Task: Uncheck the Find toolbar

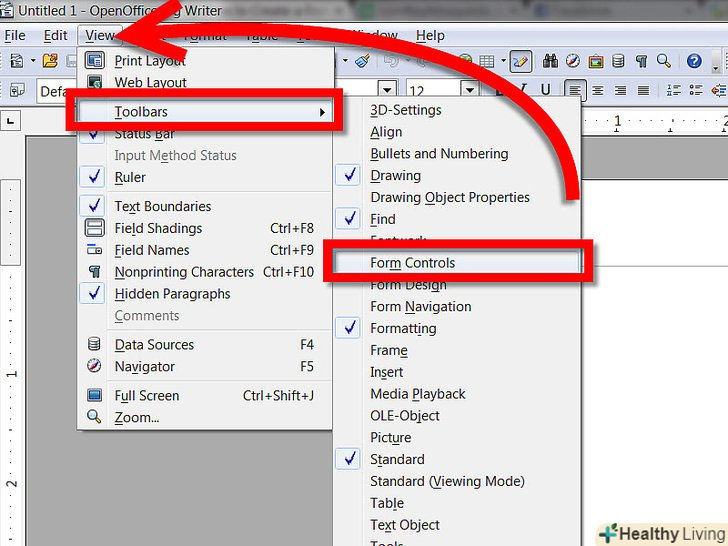Action: pos(457,219)
